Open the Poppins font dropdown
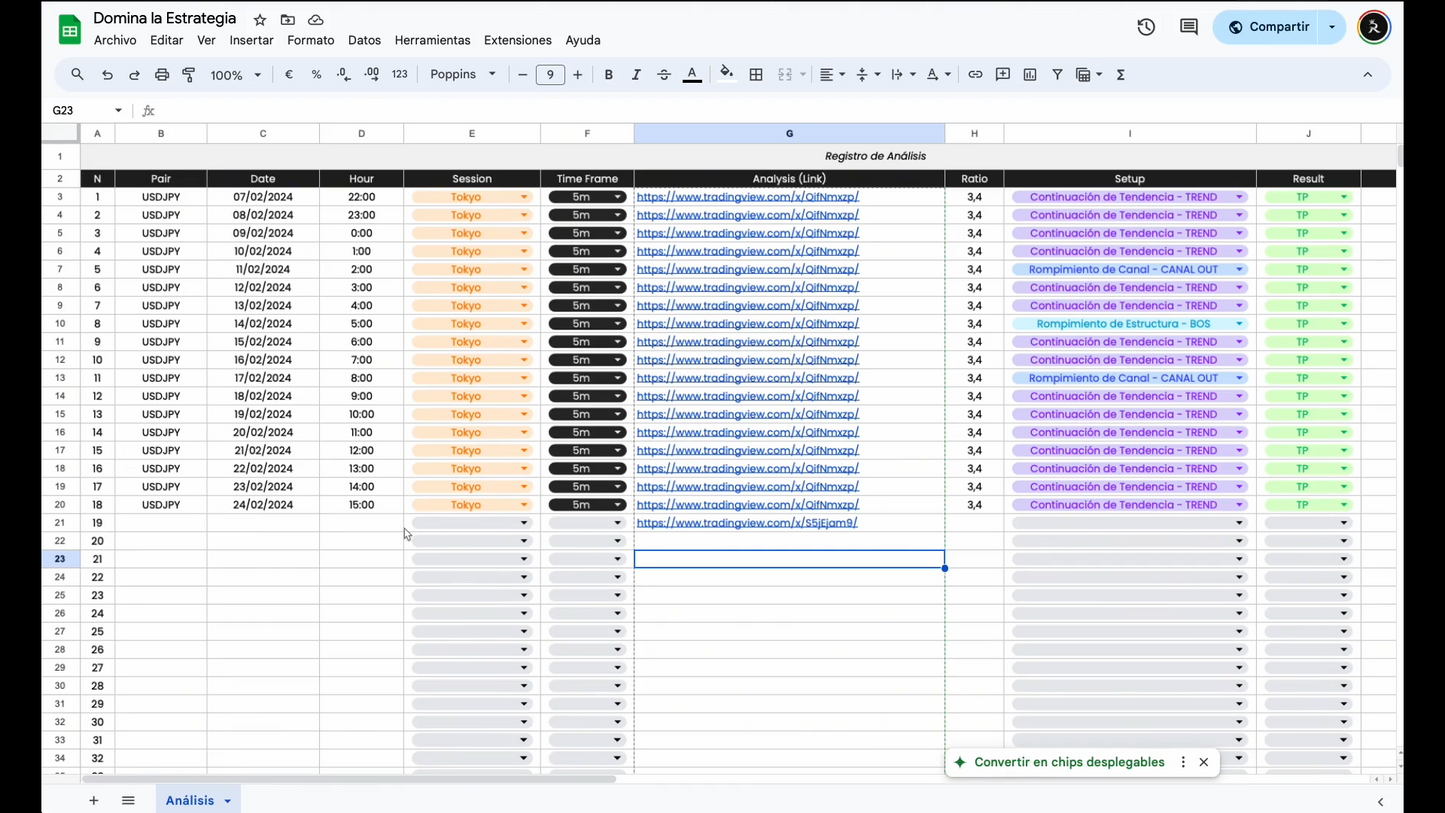1445x813 pixels. pos(463,75)
